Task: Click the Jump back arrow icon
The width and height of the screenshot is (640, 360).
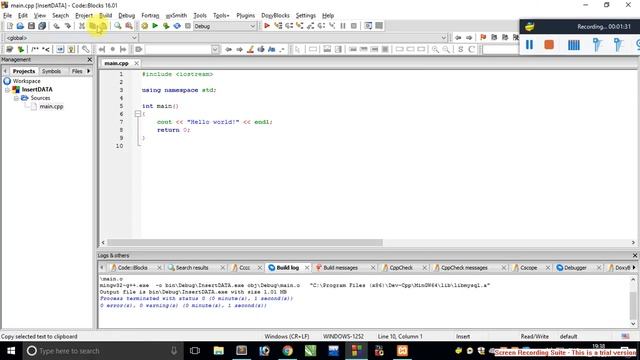Action: pos(458,37)
